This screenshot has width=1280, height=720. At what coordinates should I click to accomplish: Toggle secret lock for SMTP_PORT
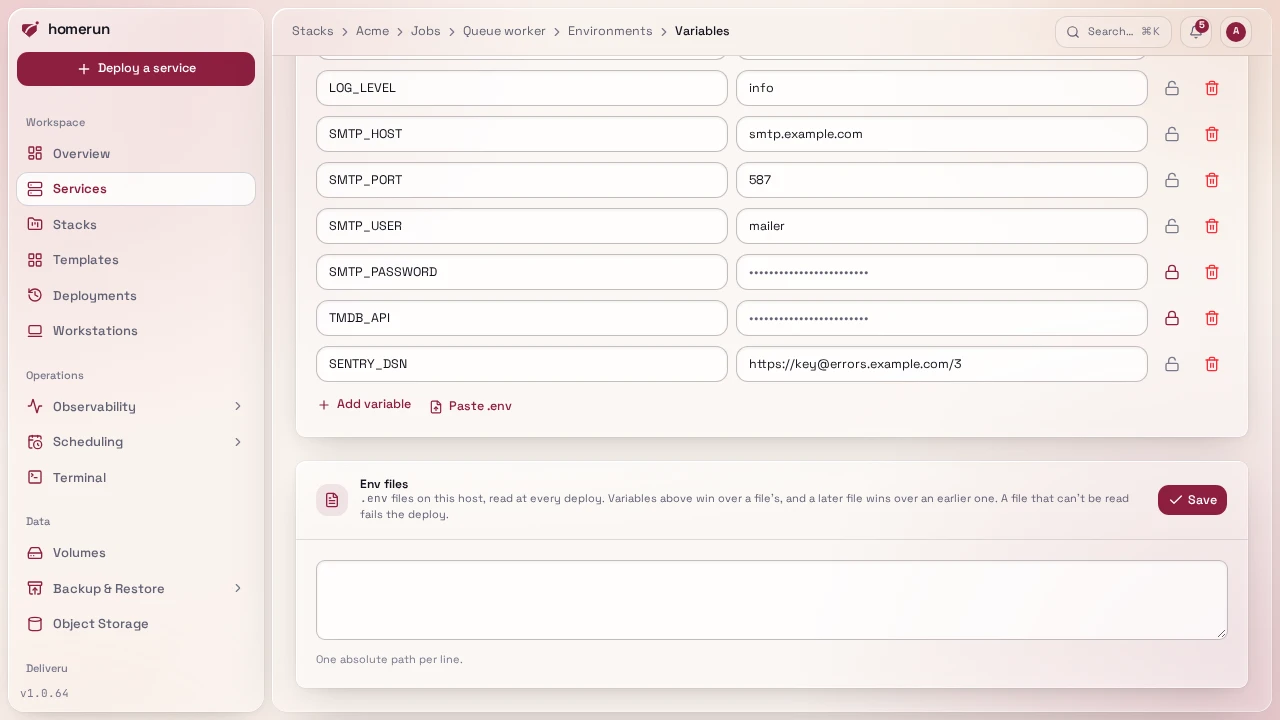point(1172,180)
